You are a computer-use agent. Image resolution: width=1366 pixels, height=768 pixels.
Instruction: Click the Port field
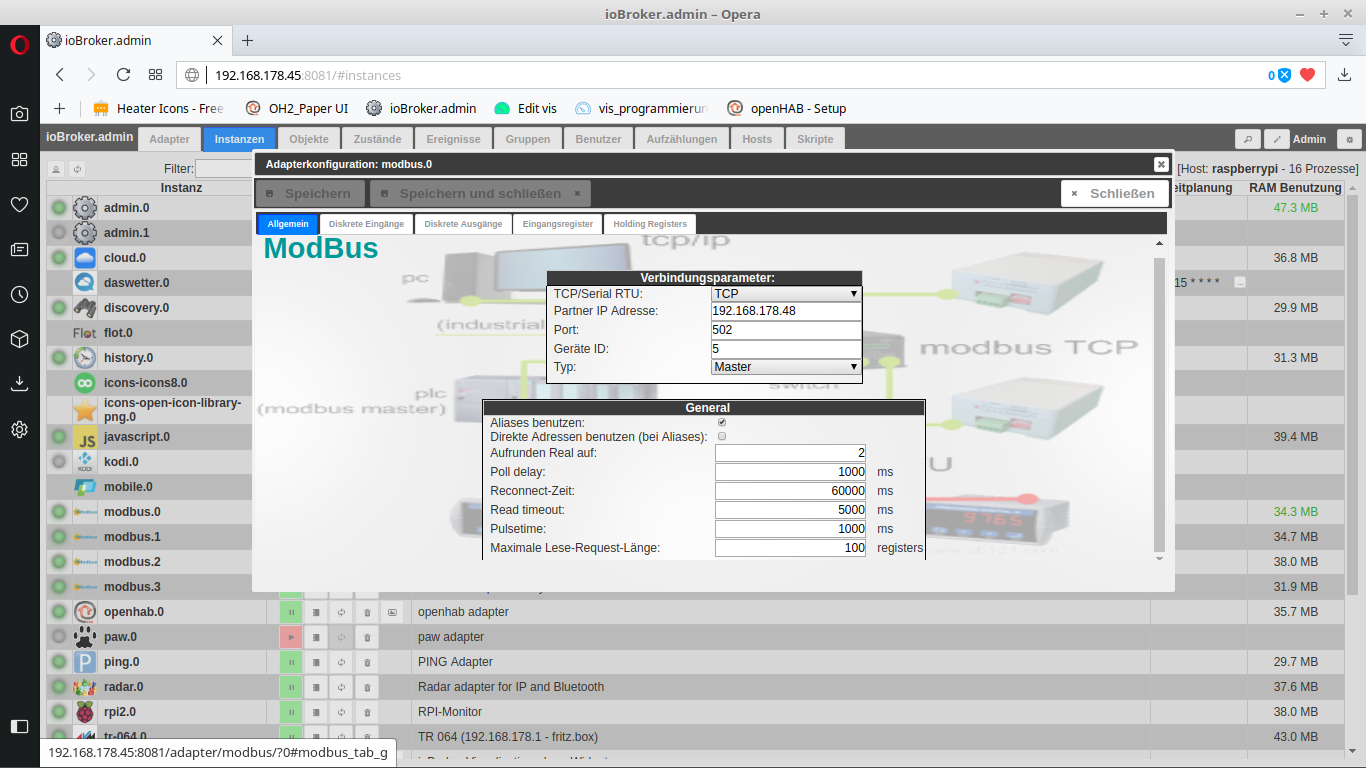click(x=786, y=330)
